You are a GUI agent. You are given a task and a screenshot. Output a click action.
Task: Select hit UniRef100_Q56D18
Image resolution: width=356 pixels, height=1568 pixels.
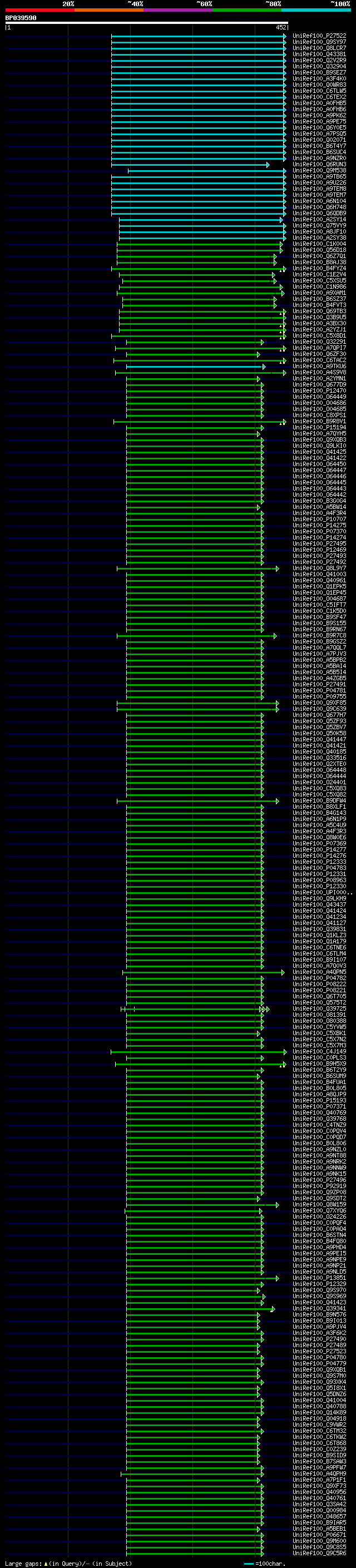319,250
